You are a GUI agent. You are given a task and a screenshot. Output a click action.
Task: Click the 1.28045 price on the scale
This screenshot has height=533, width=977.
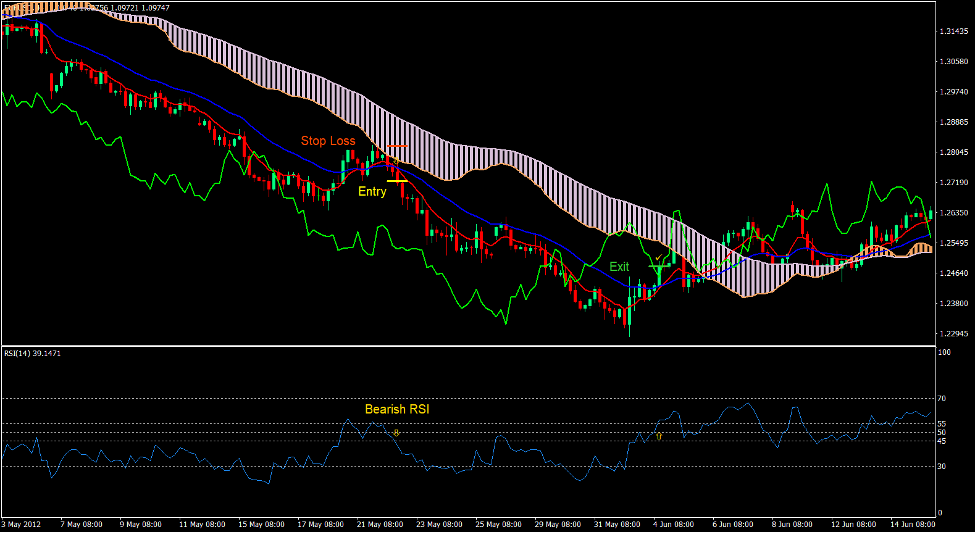(x=953, y=152)
